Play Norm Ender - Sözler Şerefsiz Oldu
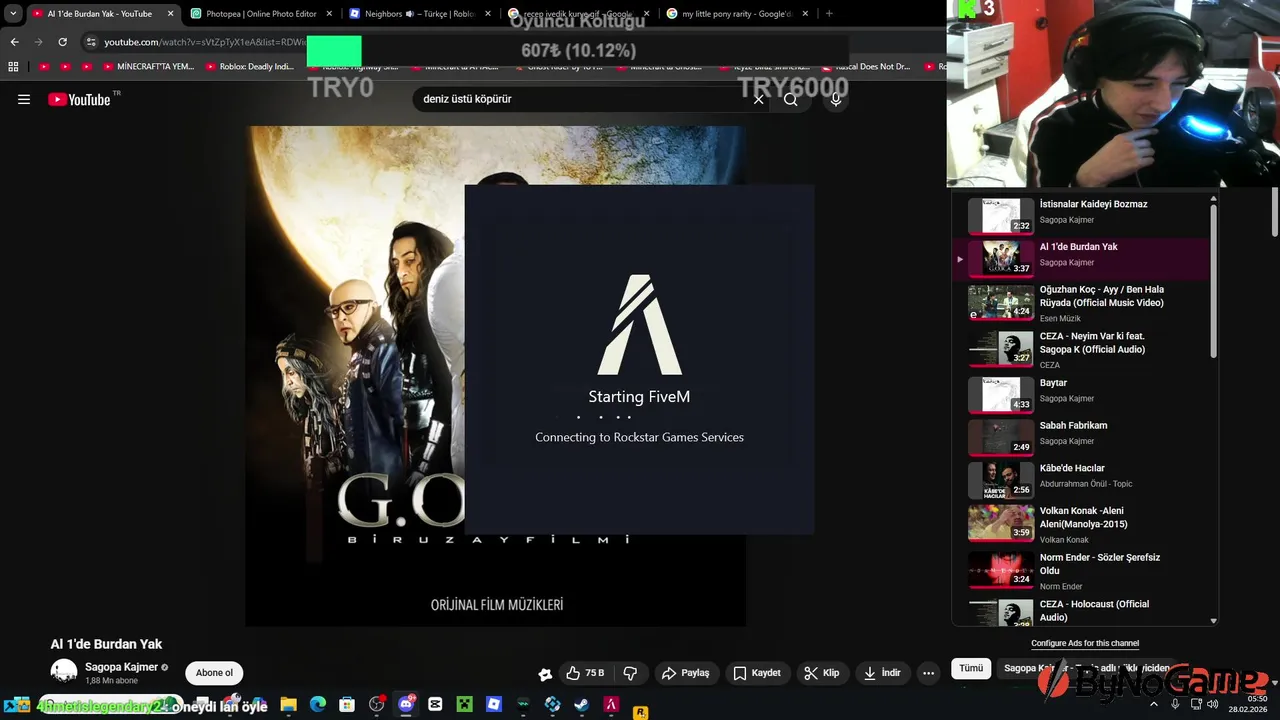Viewport: 1280px width, 720px height. [x=1084, y=571]
